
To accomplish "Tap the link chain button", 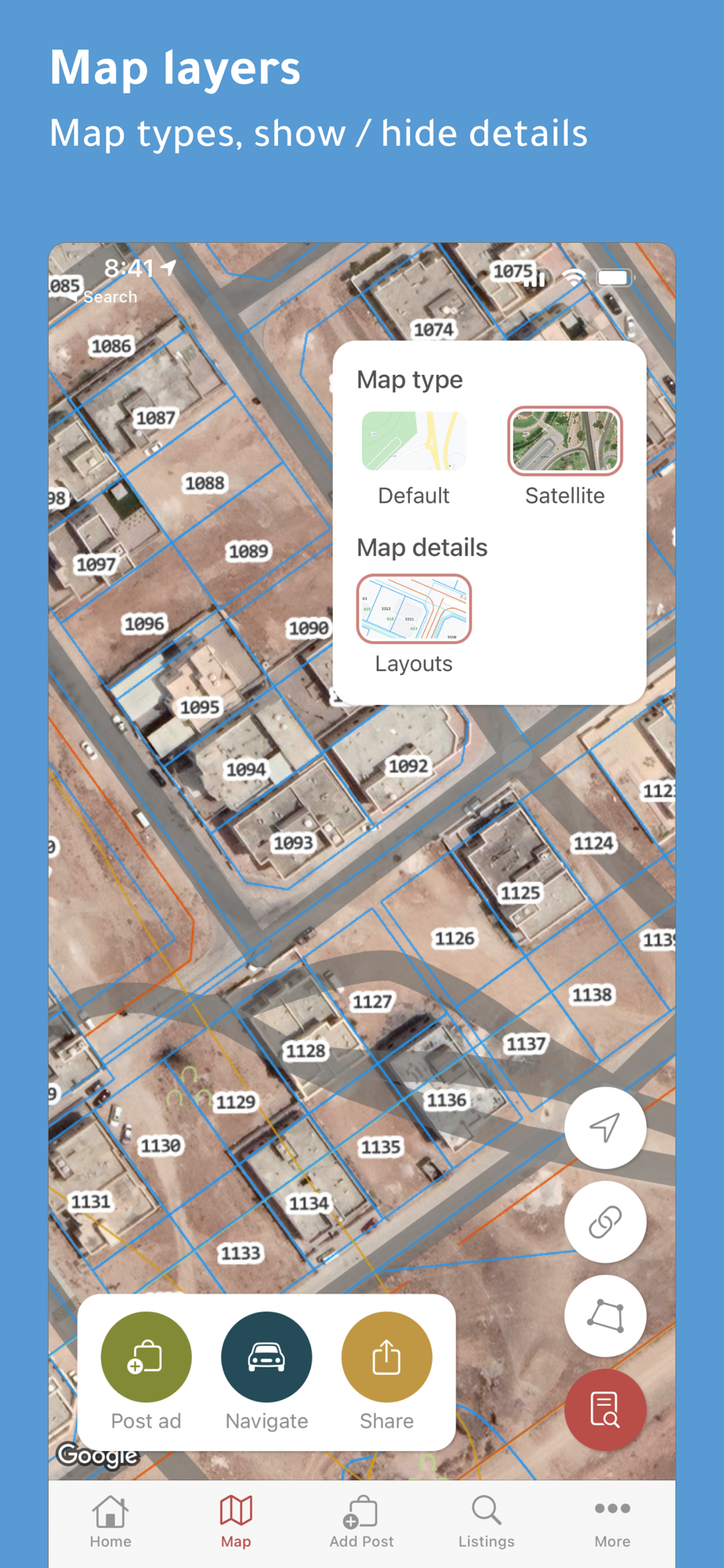I will point(605,1221).
